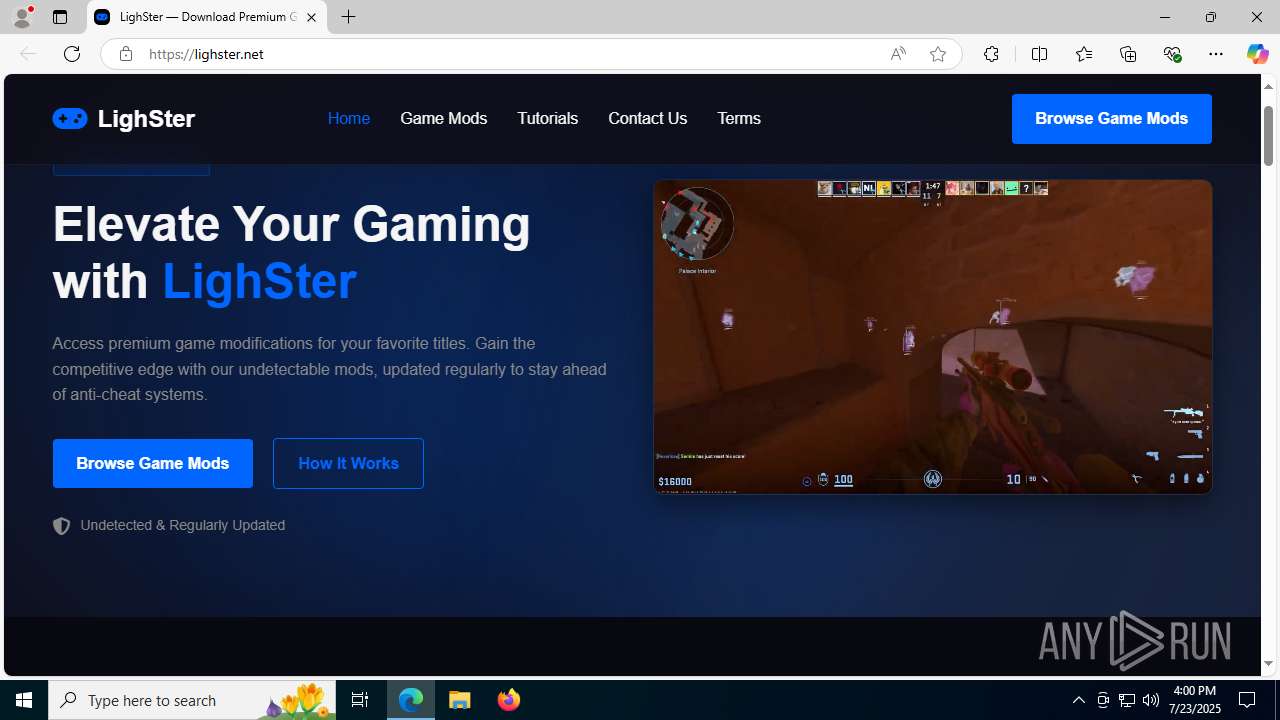View site information icon in address bar
The height and width of the screenshot is (720, 1280).
pos(125,54)
